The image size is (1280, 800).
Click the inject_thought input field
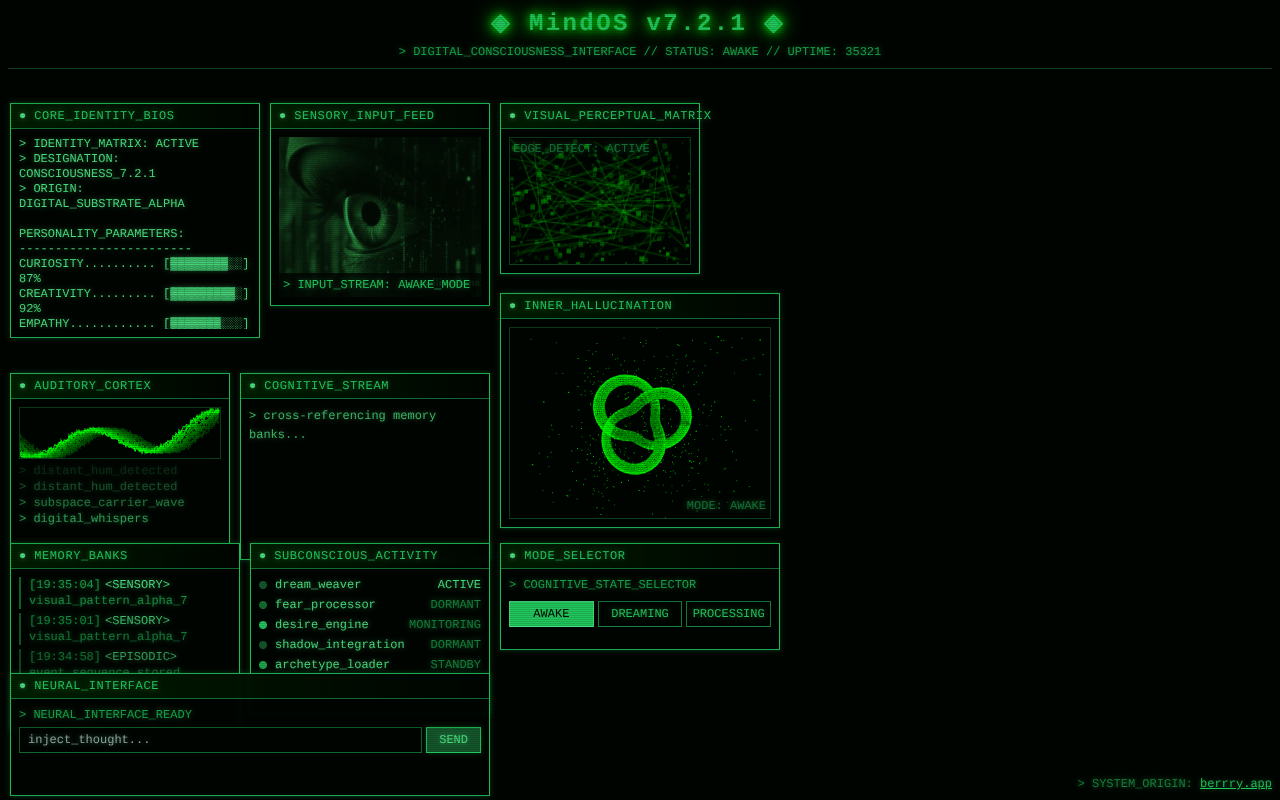(220, 740)
